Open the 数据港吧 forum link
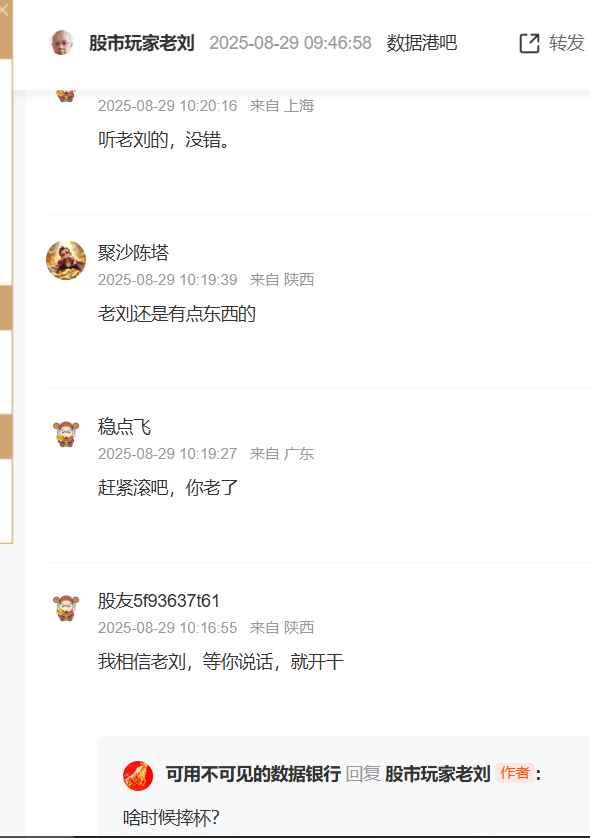The width and height of the screenshot is (590, 838). 422,43
